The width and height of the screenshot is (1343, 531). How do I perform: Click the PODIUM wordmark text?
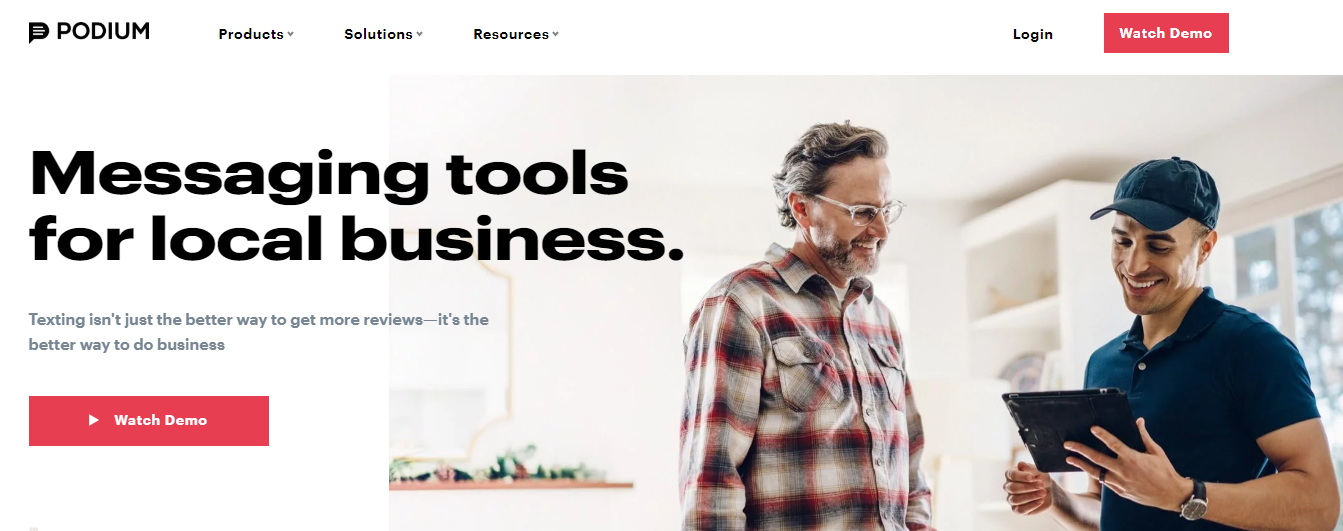point(103,32)
